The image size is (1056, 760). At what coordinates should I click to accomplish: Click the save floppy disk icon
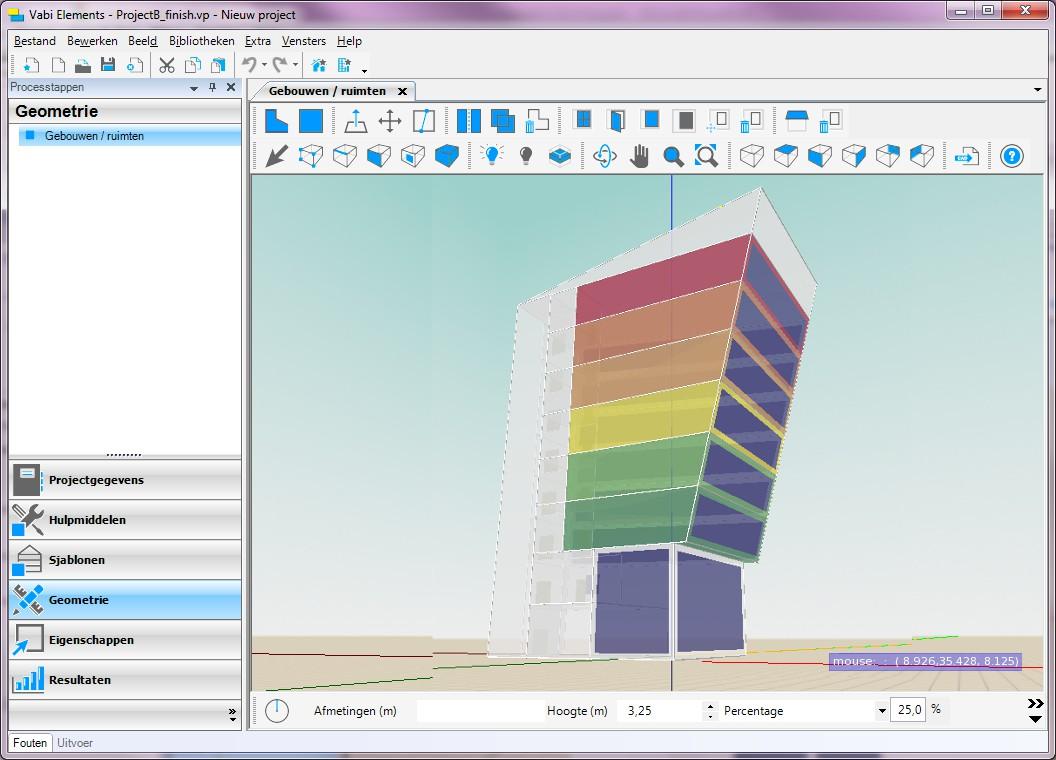click(x=108, y=66)
